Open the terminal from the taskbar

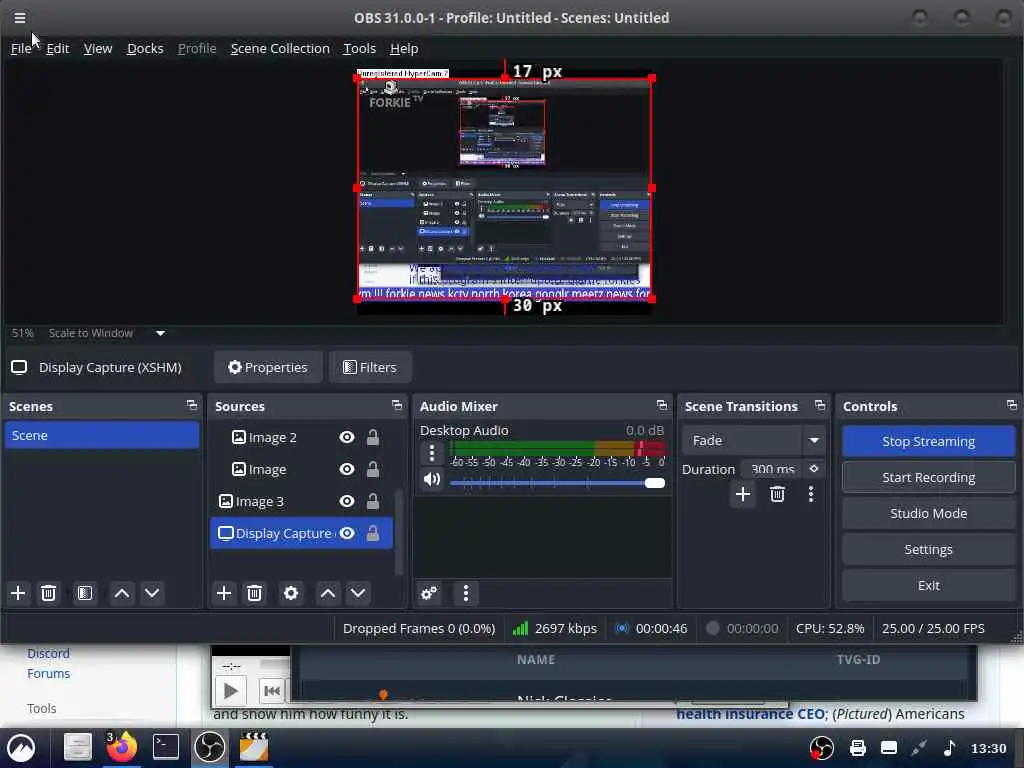165,747
